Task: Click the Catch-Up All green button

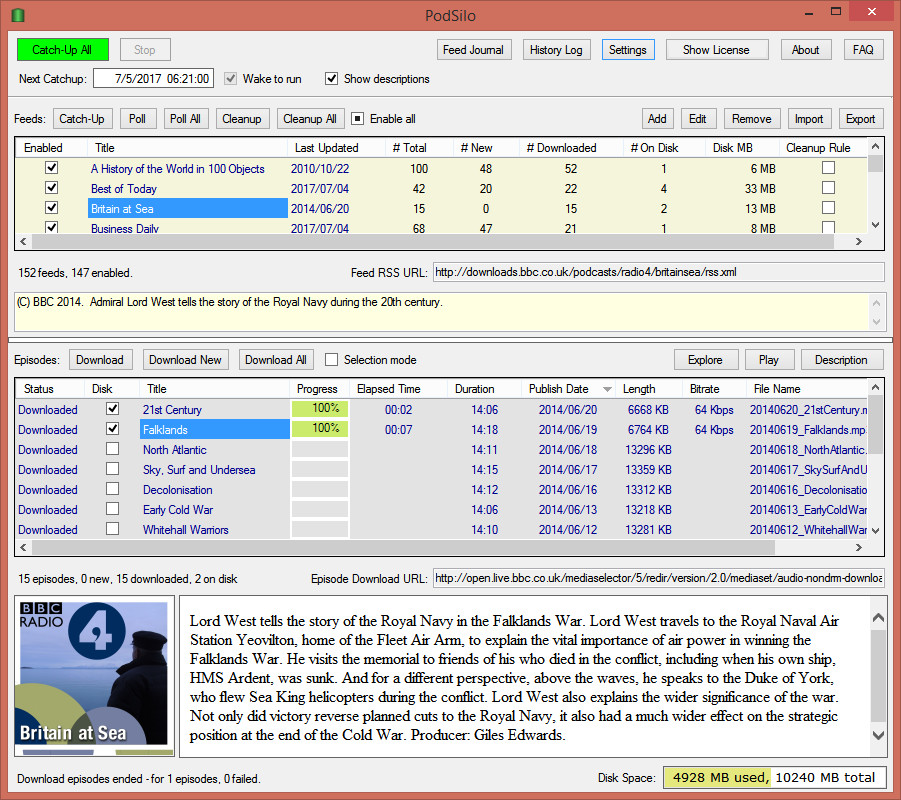Action: 62,50
